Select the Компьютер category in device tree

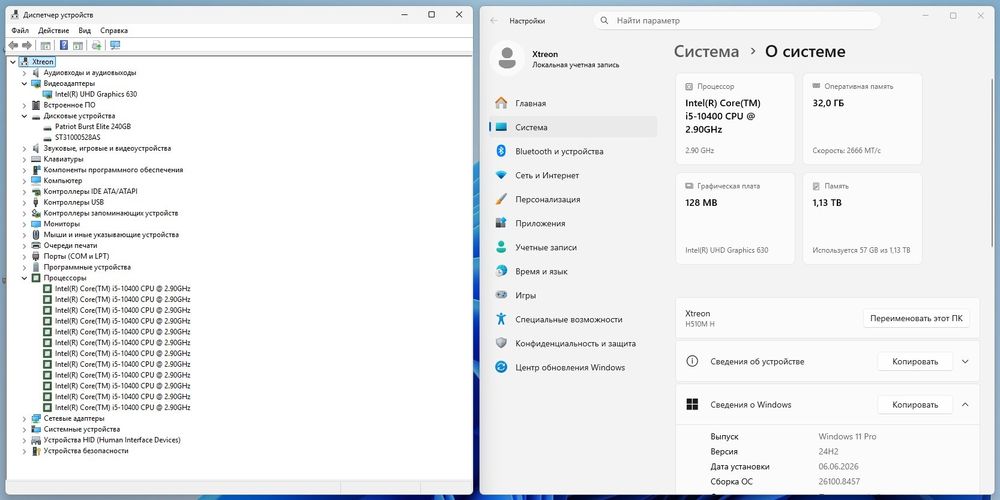coord(62,180)
